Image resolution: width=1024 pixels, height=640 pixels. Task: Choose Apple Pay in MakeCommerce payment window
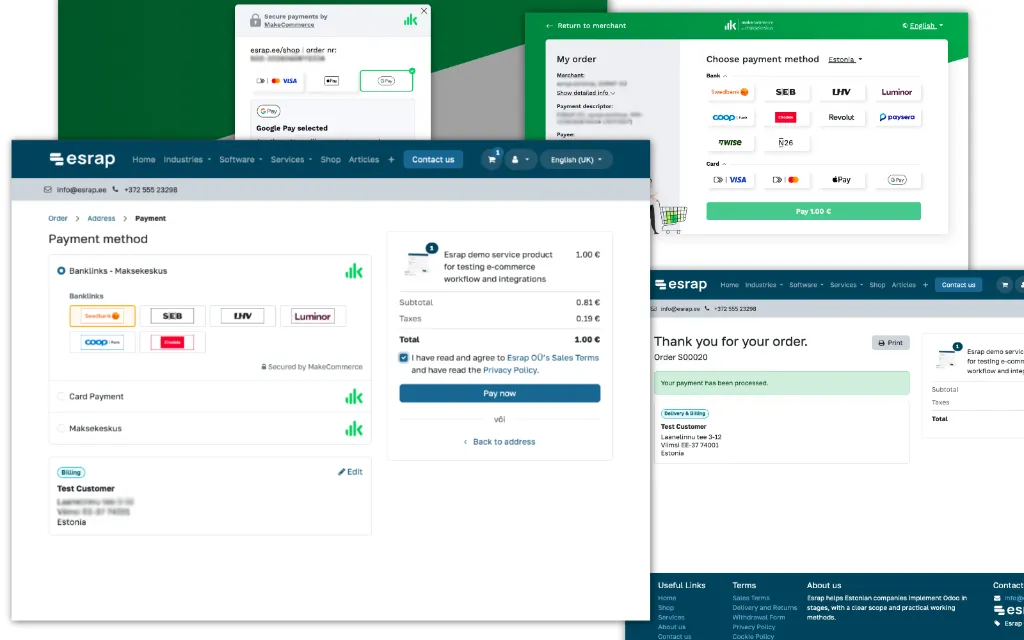841,180
